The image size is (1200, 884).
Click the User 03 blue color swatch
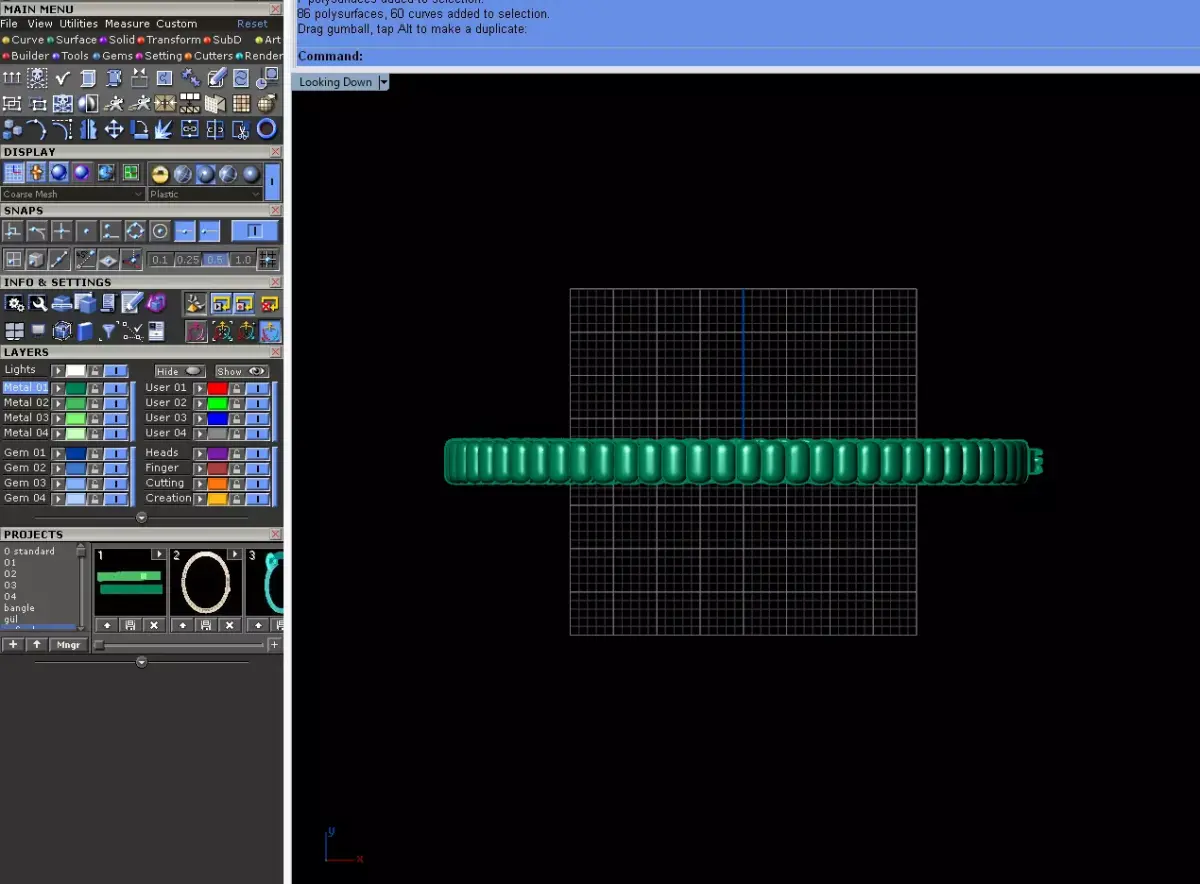point(217,418)
